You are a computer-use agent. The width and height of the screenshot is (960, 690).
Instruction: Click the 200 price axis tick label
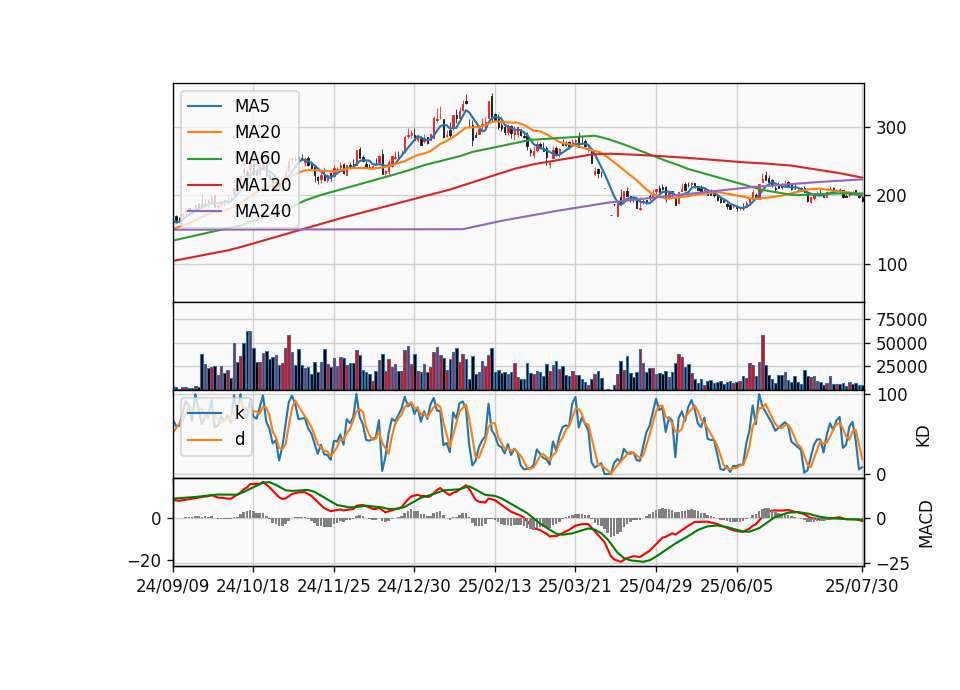[x=891, y=196]
